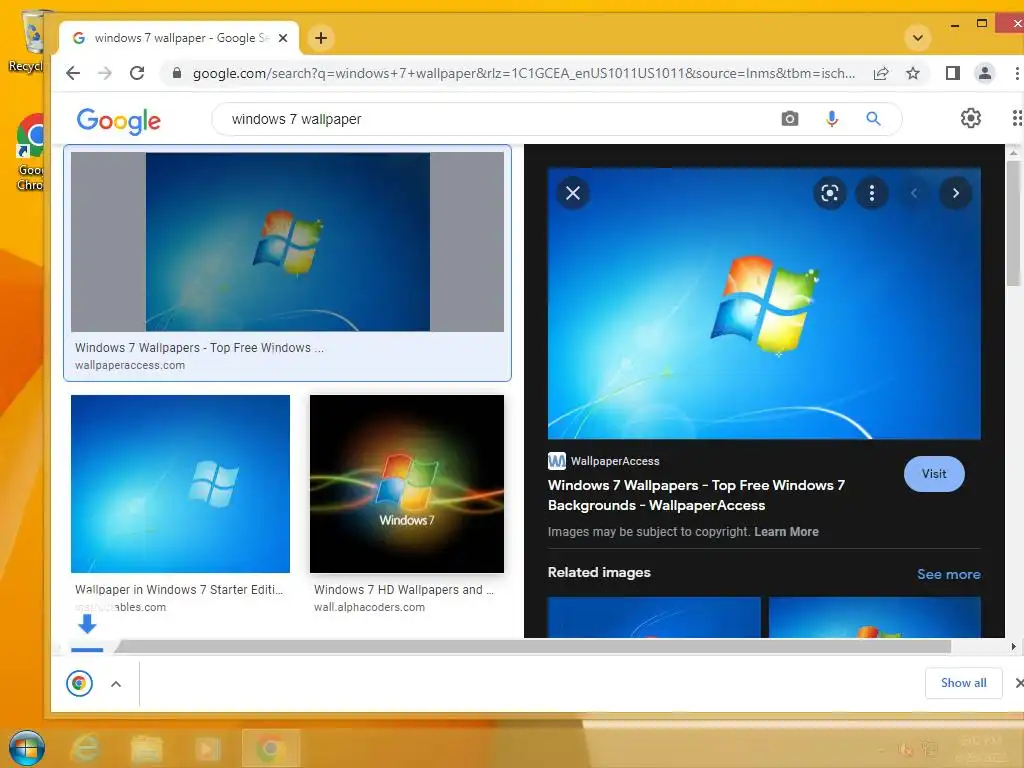The height and width of the screenshot is (768, 1024).
Task: Click the address bar URL
Action: point(524,73)
